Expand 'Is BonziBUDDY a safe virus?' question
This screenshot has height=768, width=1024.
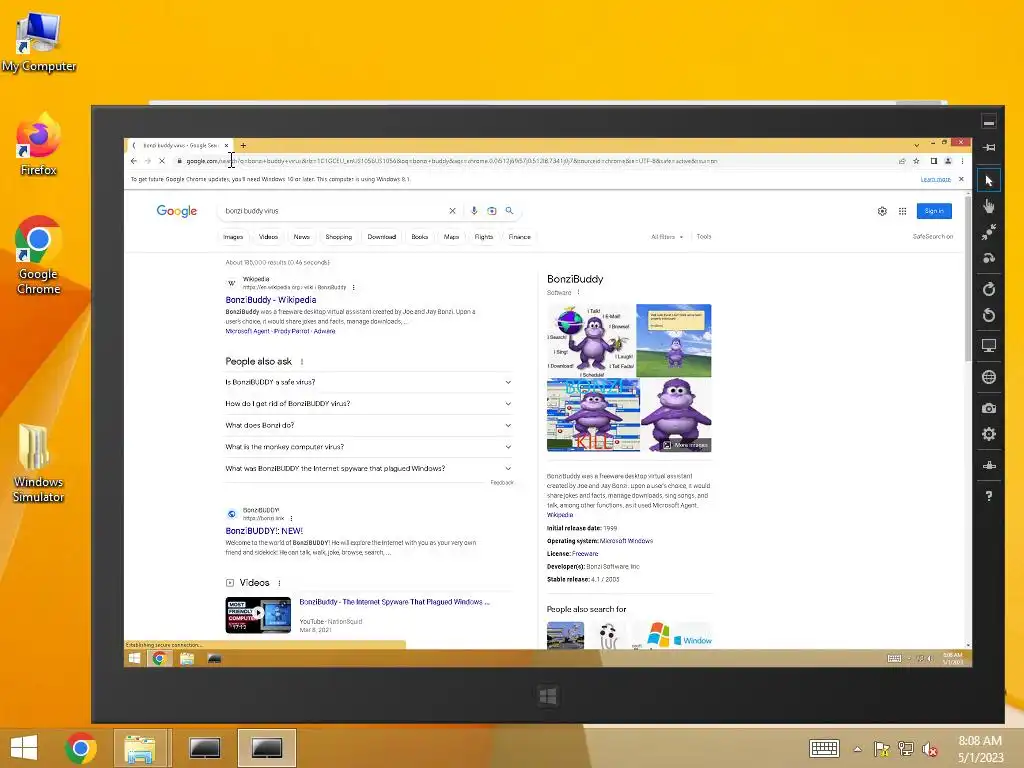click(x=368, y=382)
